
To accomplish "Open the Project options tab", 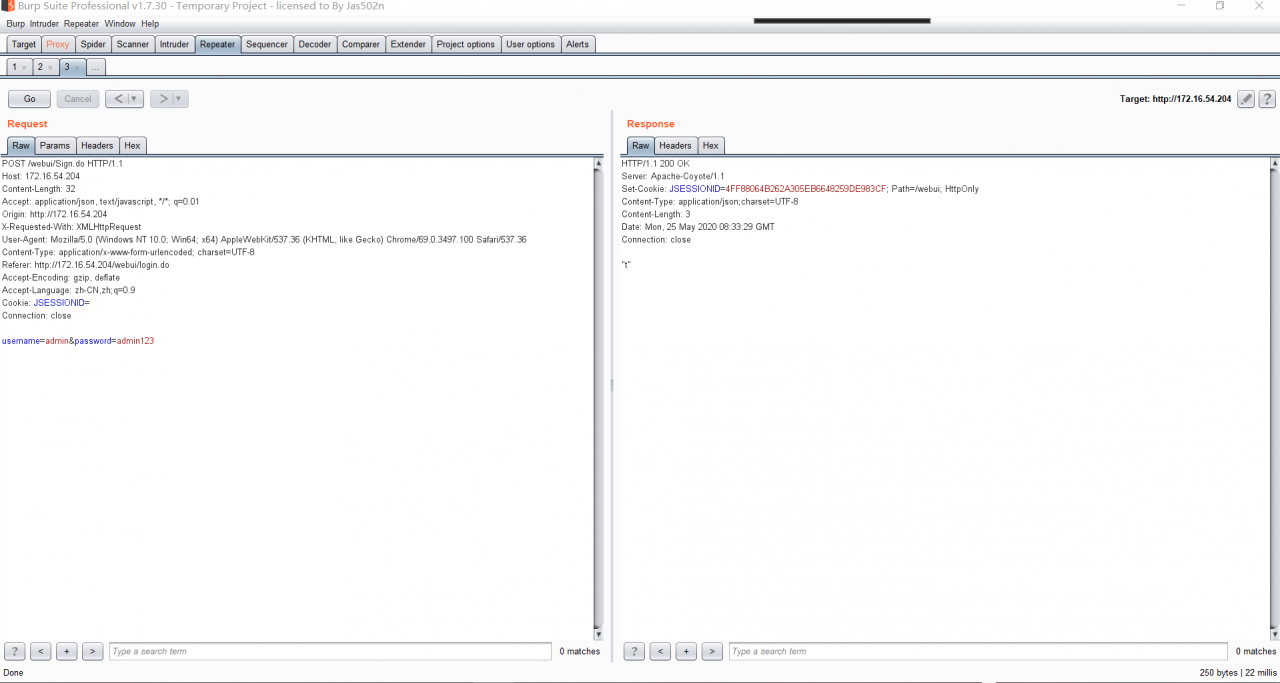I will pyautogui.click(x=466, y=44).
